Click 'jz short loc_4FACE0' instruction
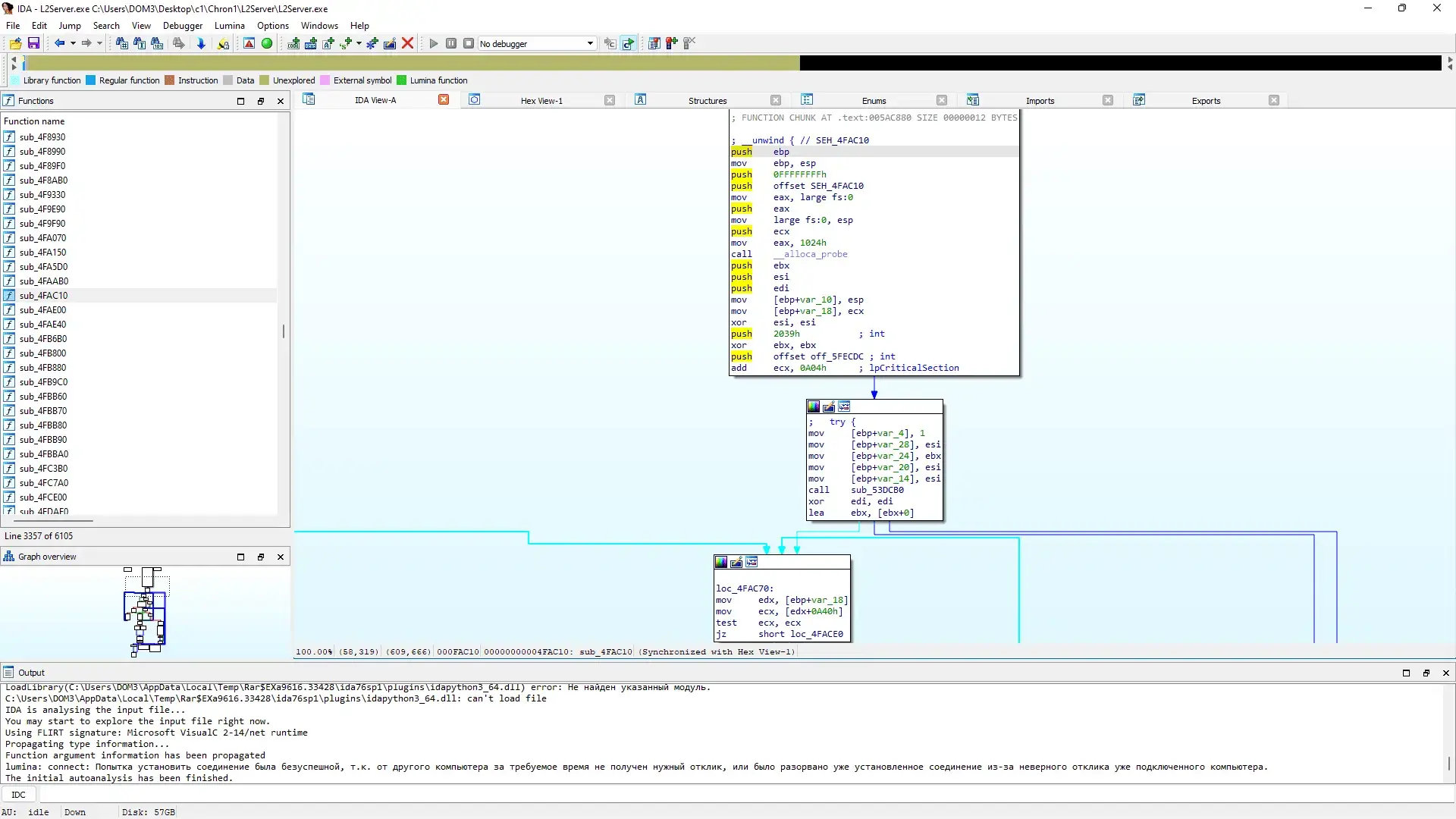1456x819 pixels. click(x=780, y=634)
